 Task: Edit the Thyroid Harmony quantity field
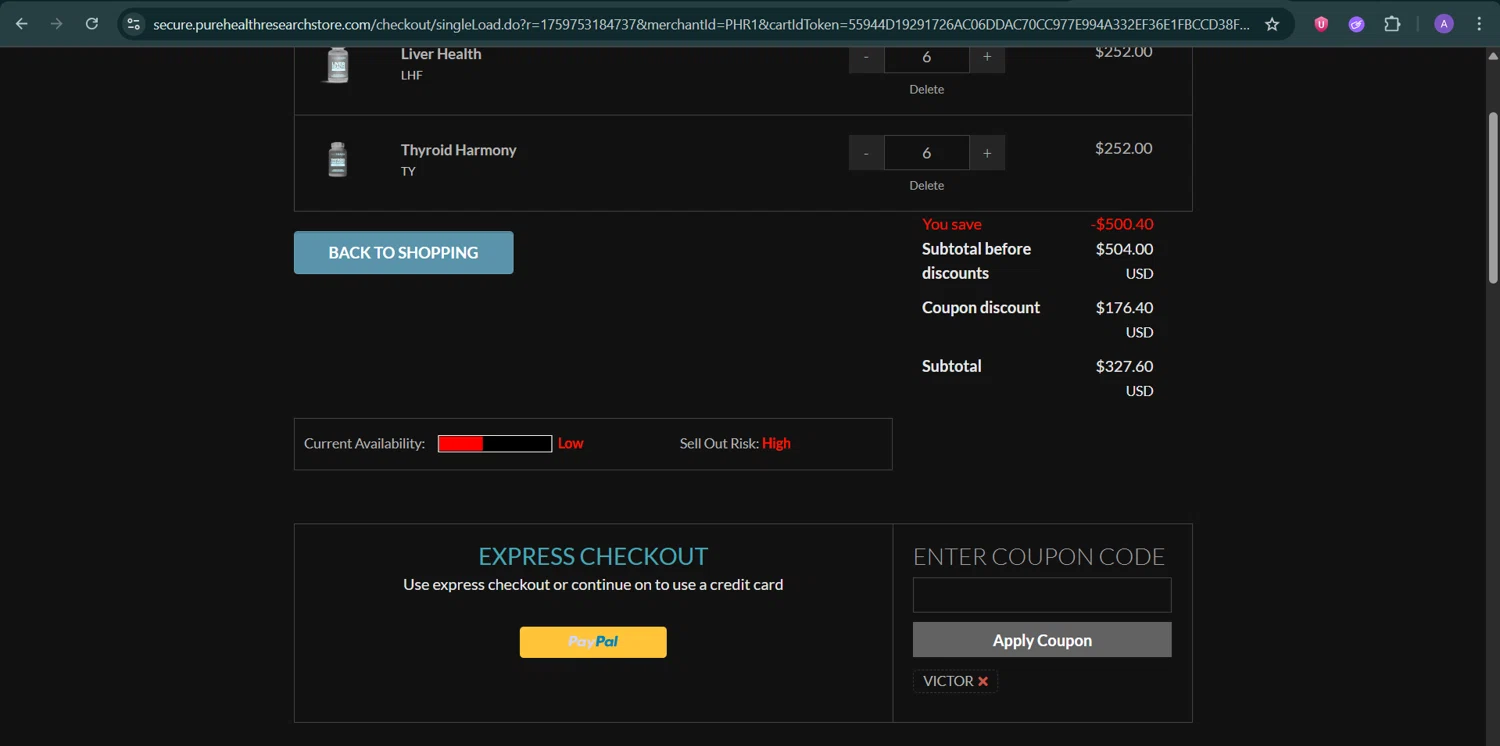coord(927,153)
